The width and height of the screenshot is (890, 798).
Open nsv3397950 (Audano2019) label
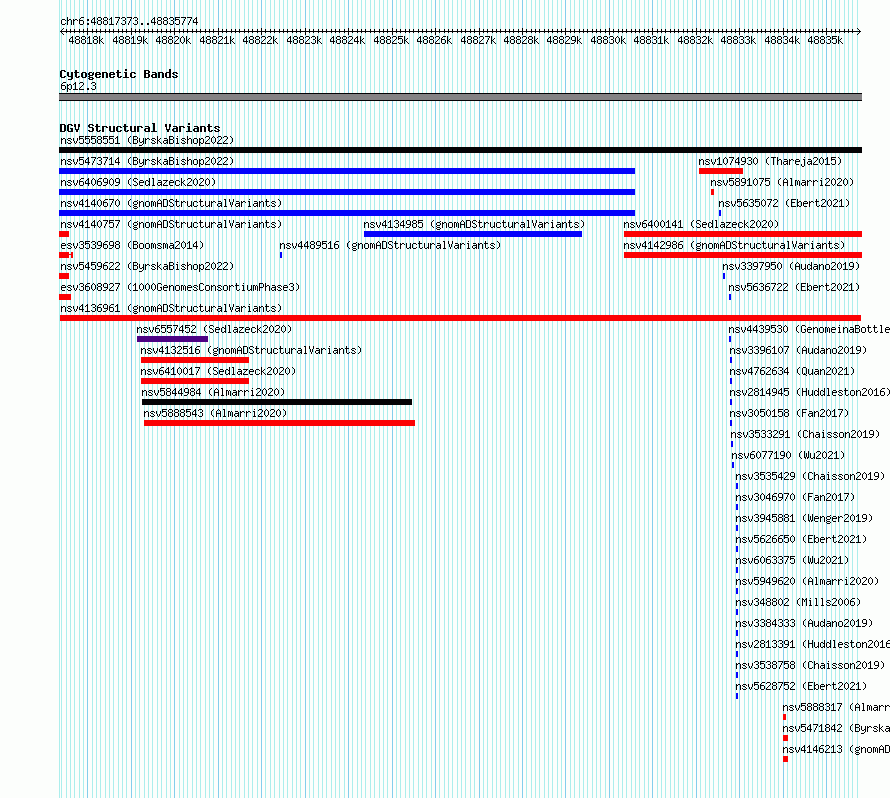(791, 266)
